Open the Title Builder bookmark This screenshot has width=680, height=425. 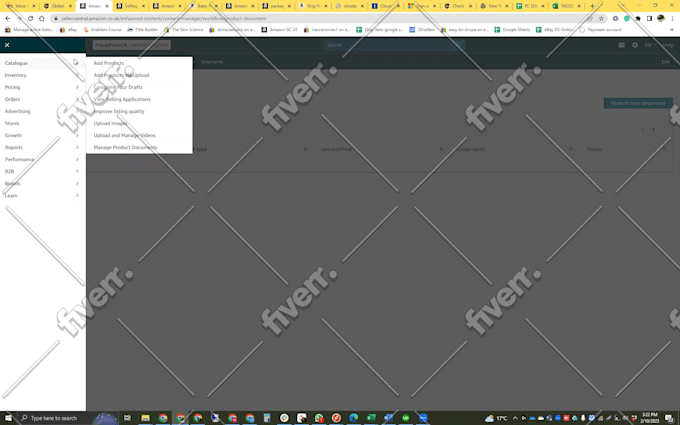pyautogui.click(x=143, y=30)
